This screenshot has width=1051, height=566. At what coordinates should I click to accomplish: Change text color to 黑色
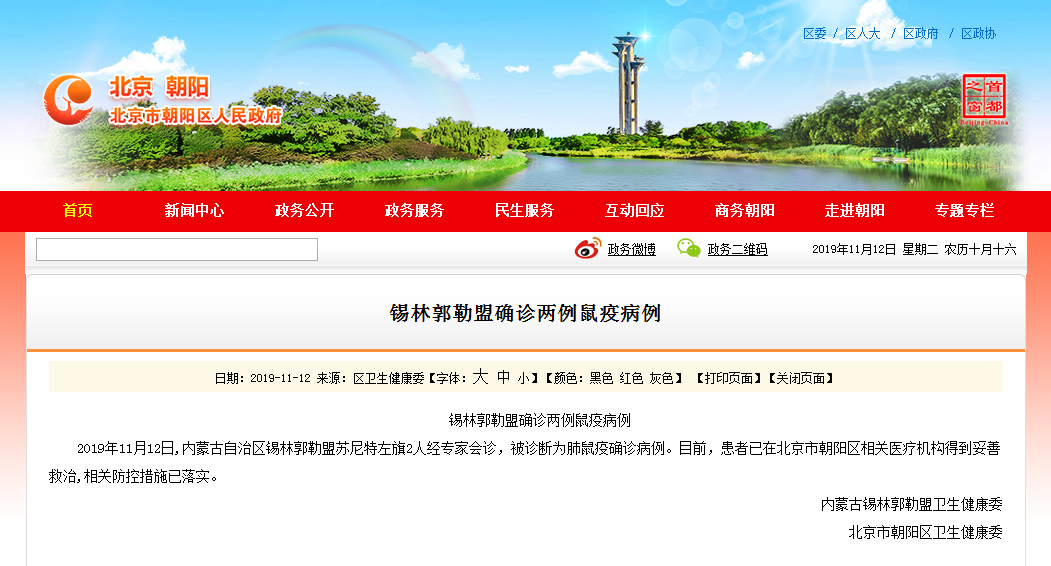601,379
